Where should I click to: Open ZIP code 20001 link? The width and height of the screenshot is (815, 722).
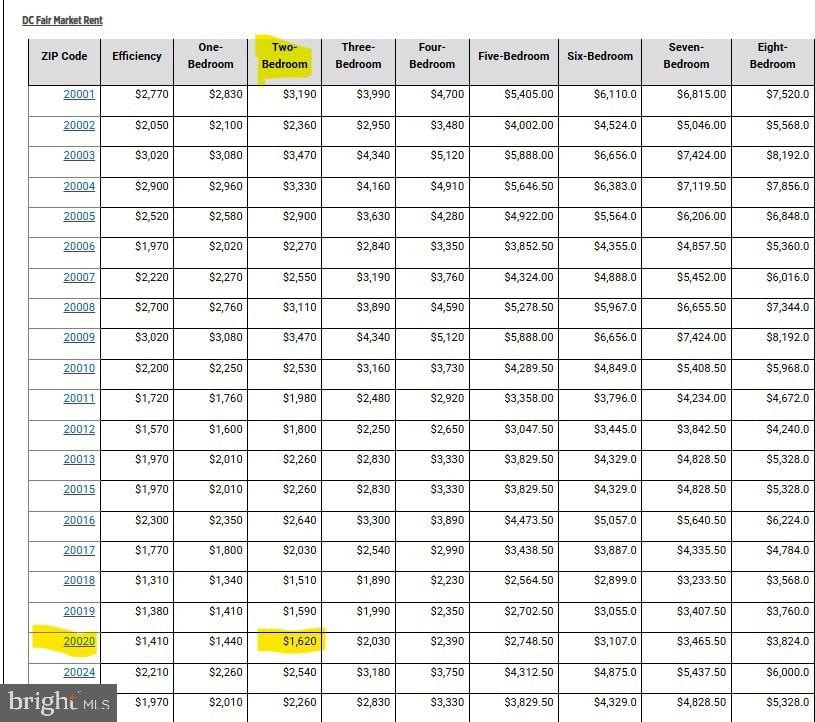[x=79, y=94]
